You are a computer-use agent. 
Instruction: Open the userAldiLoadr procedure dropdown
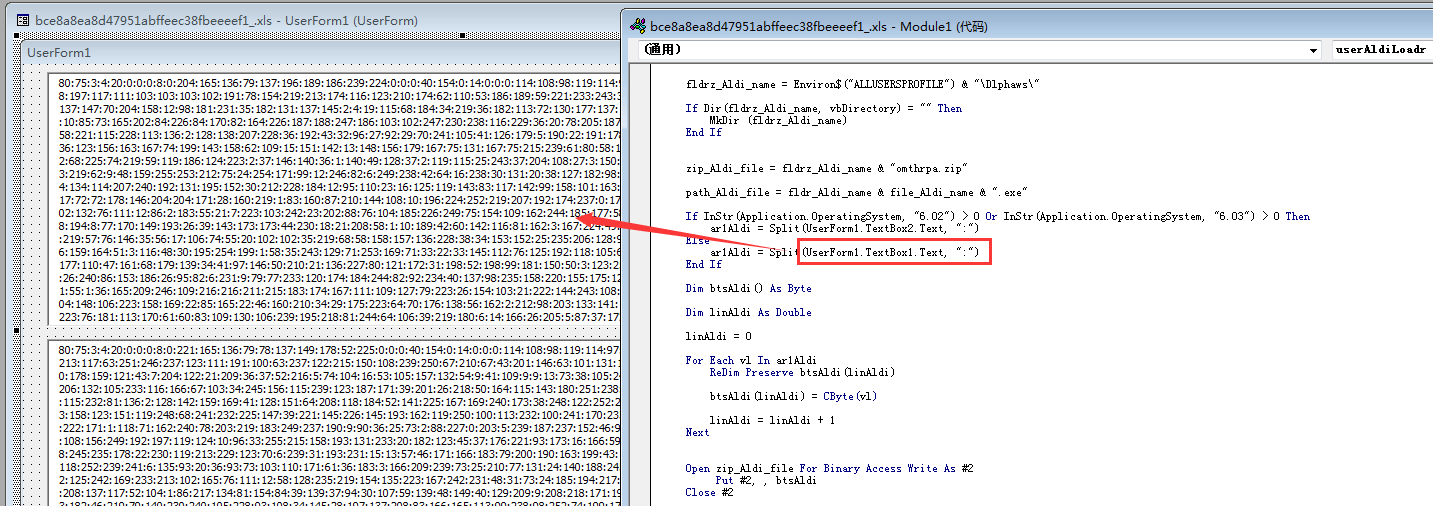pos(1382,49)
